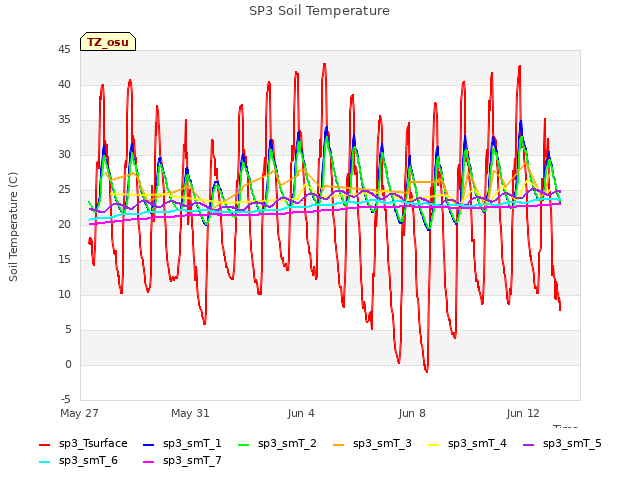Click the Jun 12 x-axis tick label
This screenshot has width=640, height=480.
coord(523,413)
